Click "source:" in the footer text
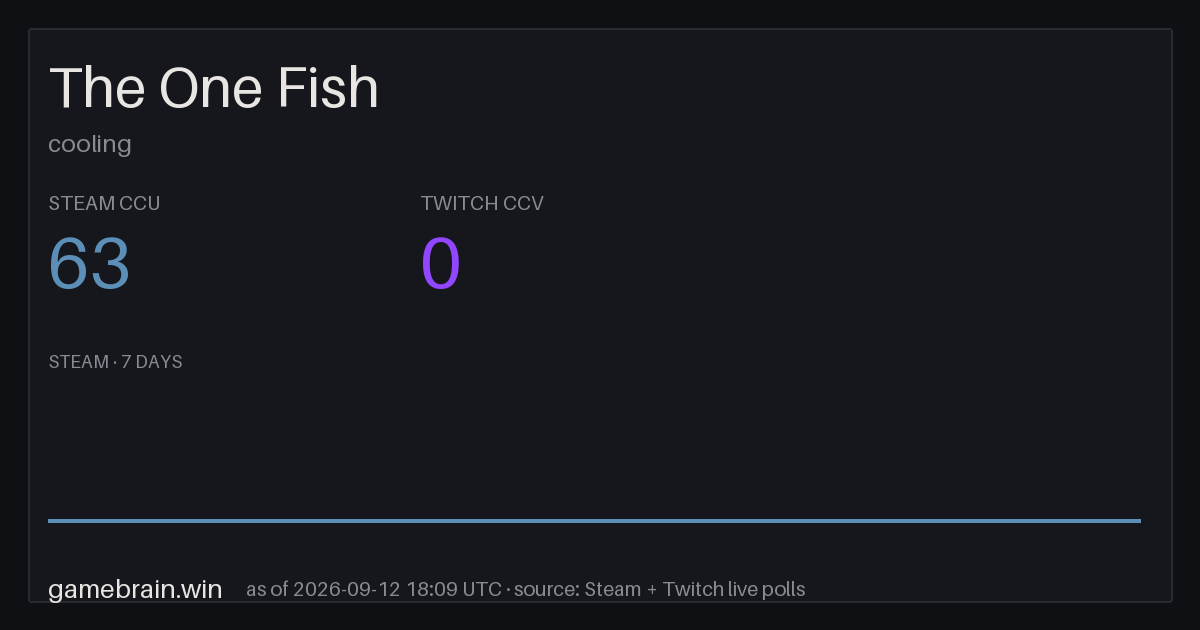1200x630 pixels. coord(547,589)
